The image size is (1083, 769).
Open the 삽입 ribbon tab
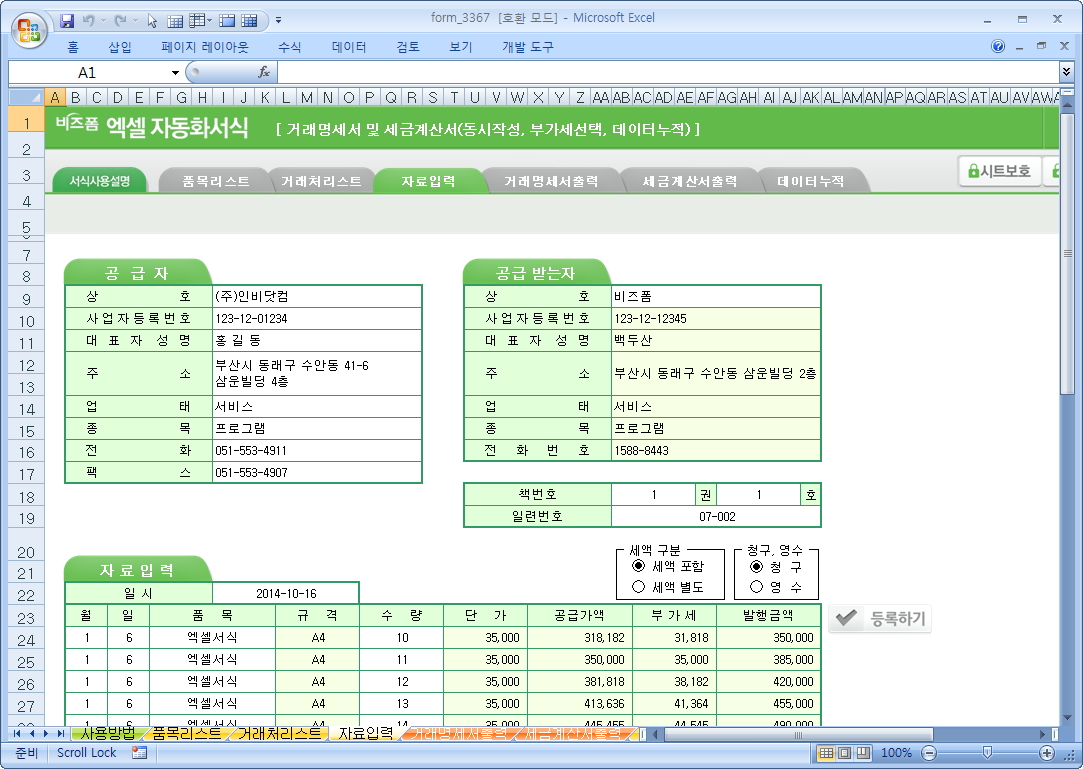pos(120,47)
